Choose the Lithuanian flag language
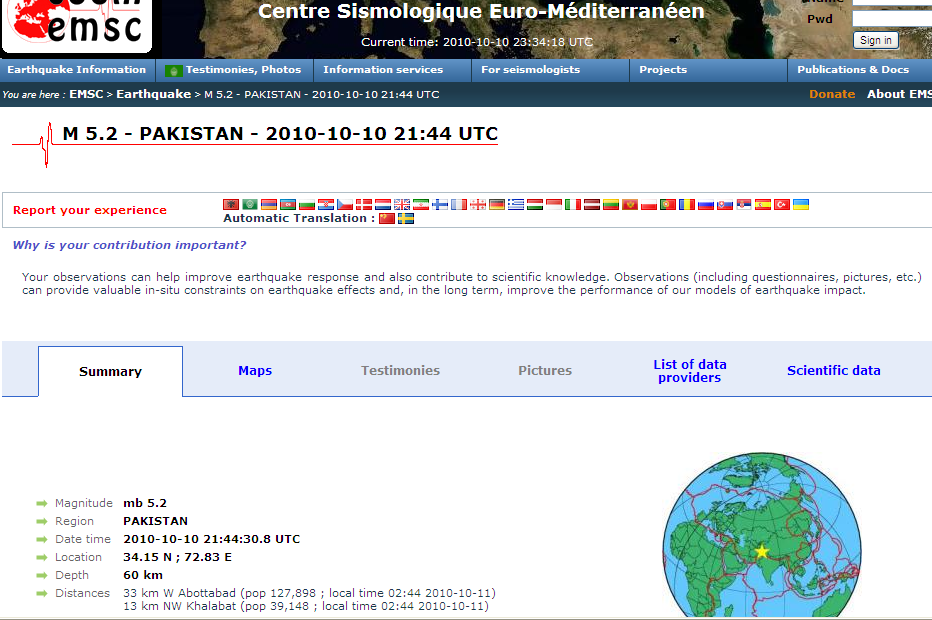 click(612, 204)
